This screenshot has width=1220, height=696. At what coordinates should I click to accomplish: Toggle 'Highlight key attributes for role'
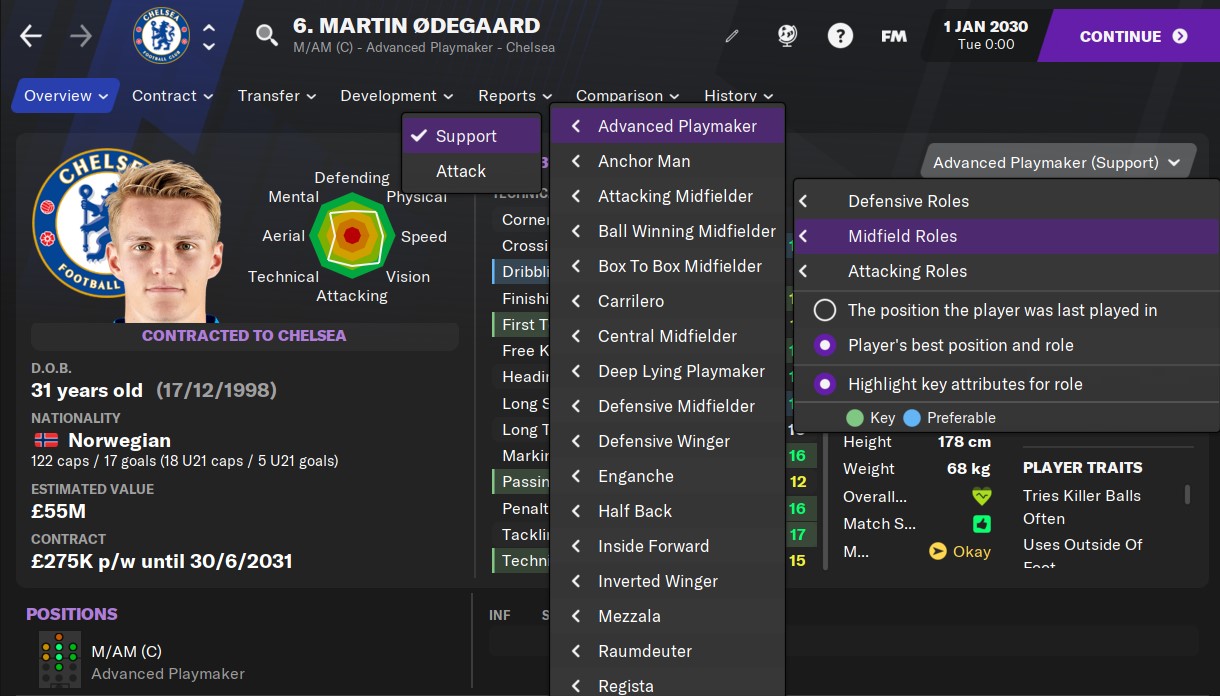pyautogui.click(x=825, y=383)
